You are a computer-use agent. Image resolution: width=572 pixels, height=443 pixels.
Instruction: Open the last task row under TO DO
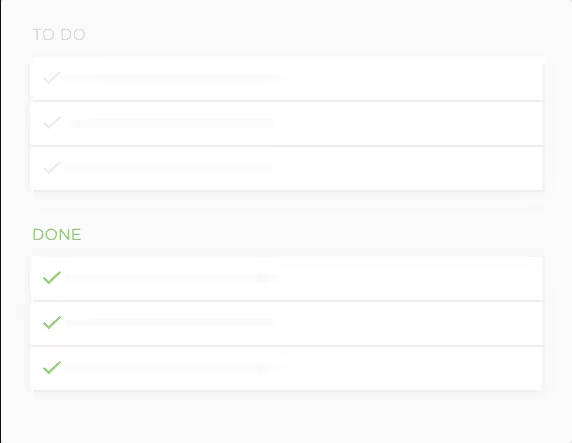tap(287, 168)
